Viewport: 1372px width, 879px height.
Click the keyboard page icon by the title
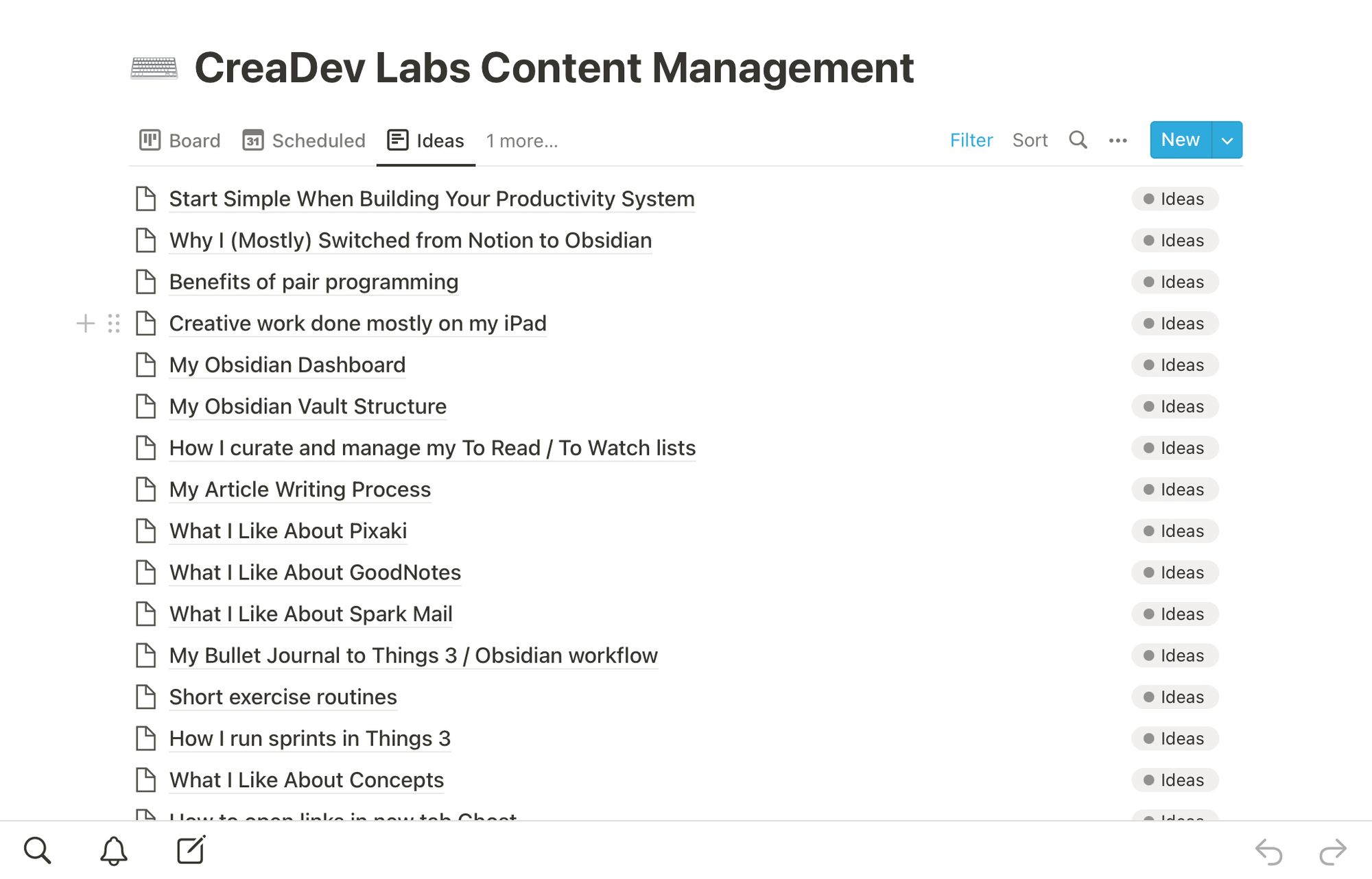click(154, 68)
